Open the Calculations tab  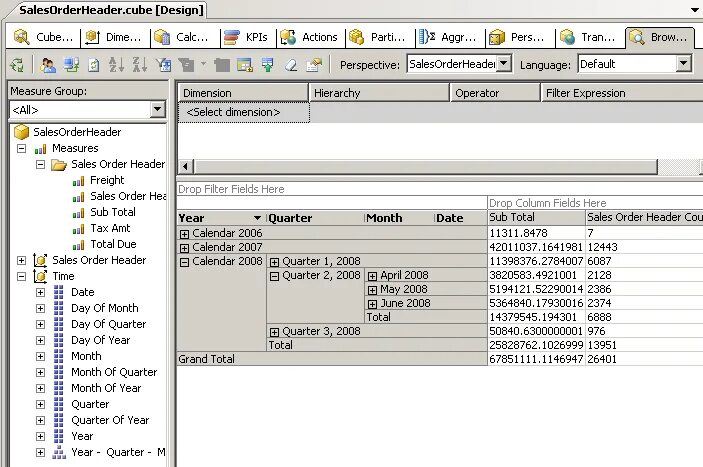[x=182, y=37]
